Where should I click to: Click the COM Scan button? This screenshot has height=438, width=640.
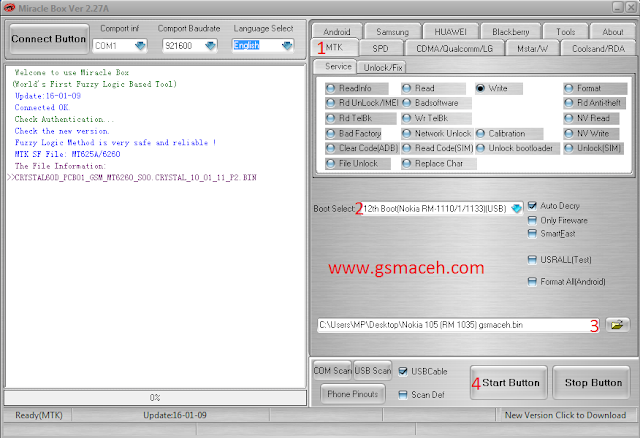(x=332, y=371)
